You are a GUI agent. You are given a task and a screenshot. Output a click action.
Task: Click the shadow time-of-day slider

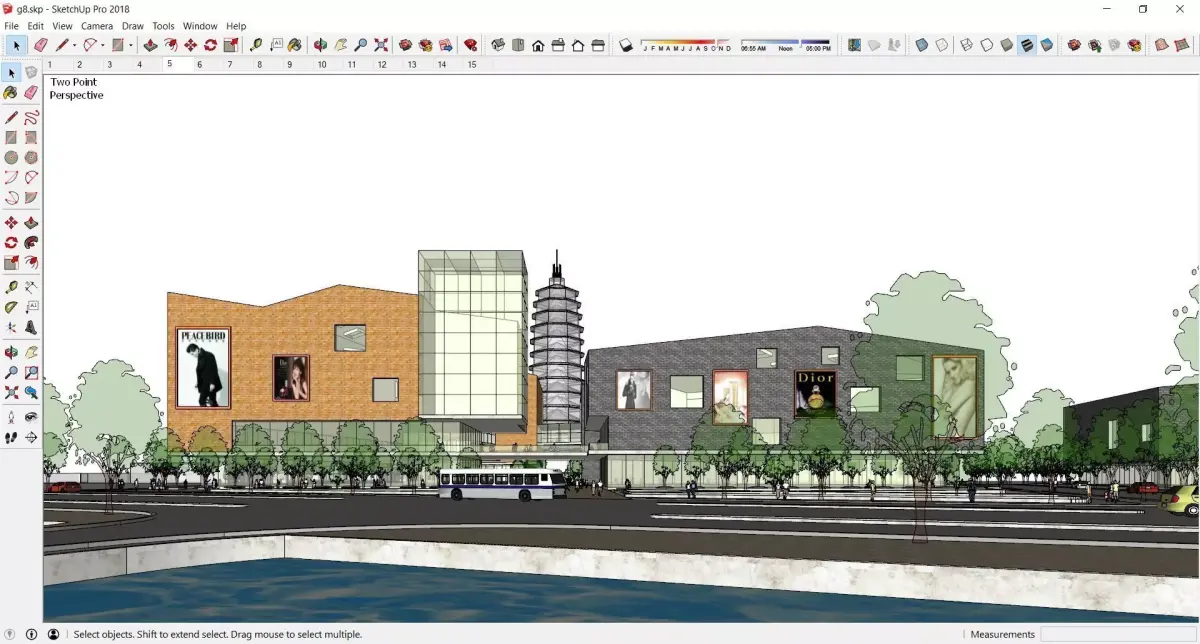pos(786,45)
